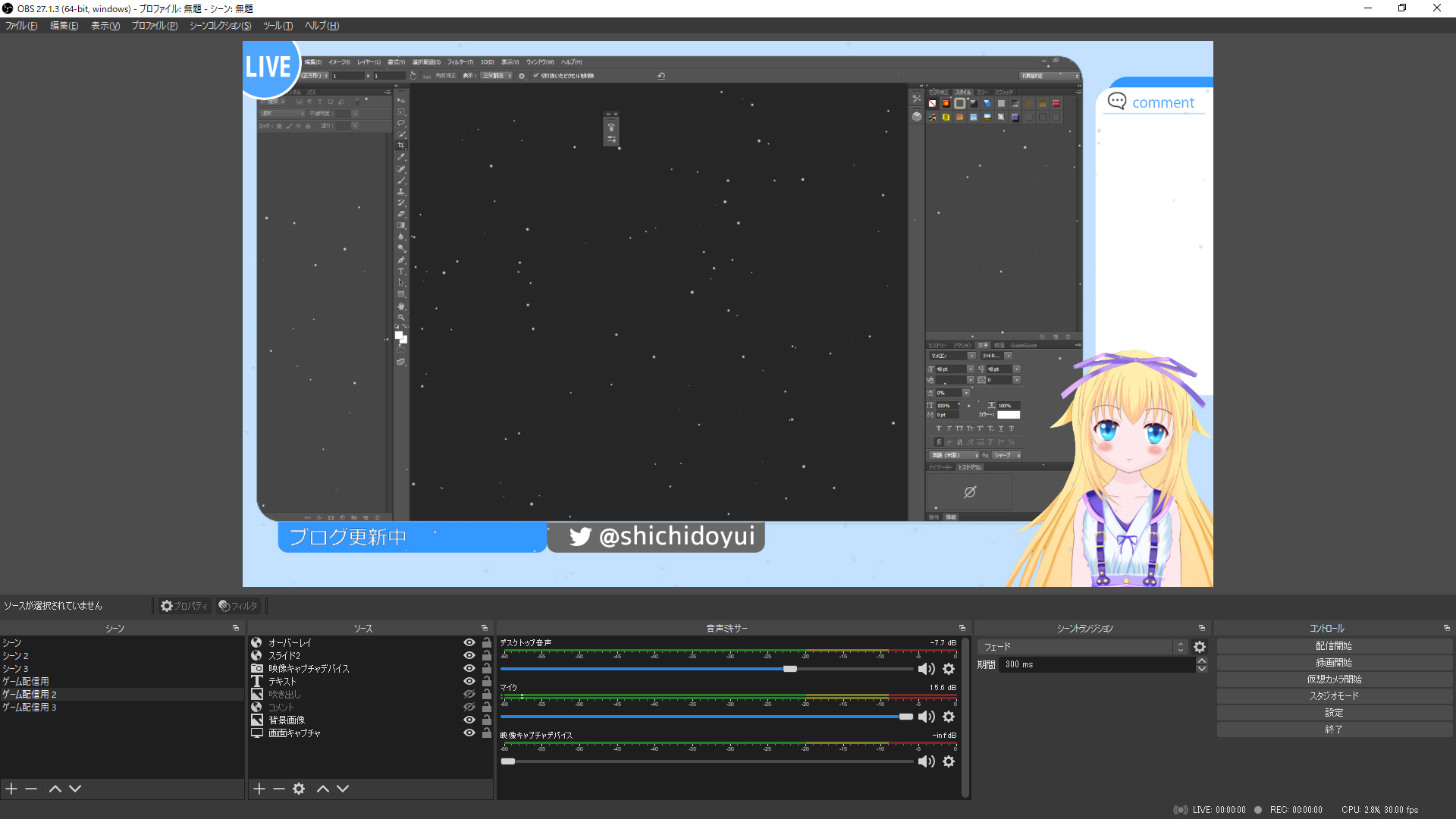Hide the 背景画像 source

click(469, 720)
